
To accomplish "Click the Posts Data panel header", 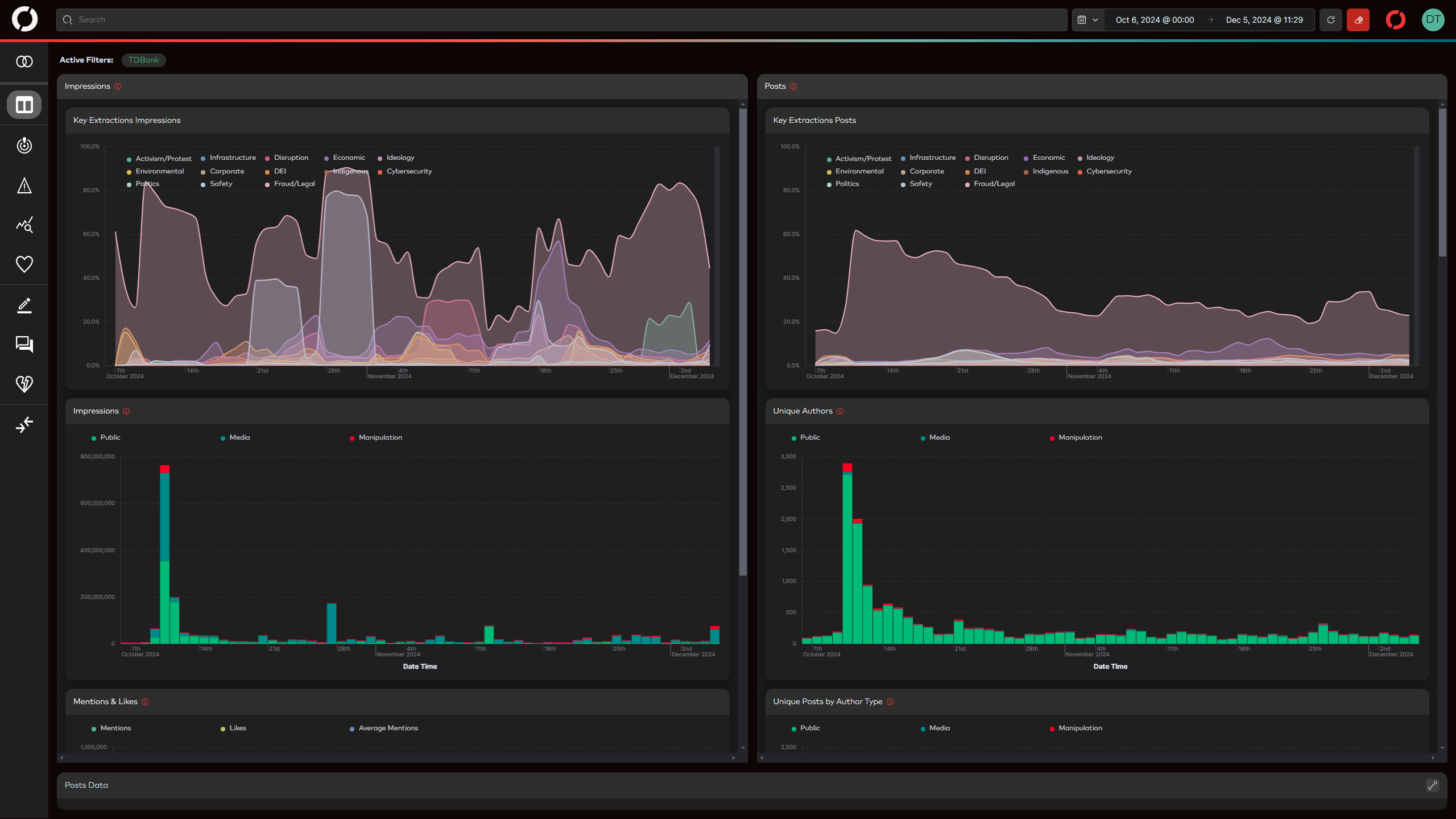I will tap(752, 785).
